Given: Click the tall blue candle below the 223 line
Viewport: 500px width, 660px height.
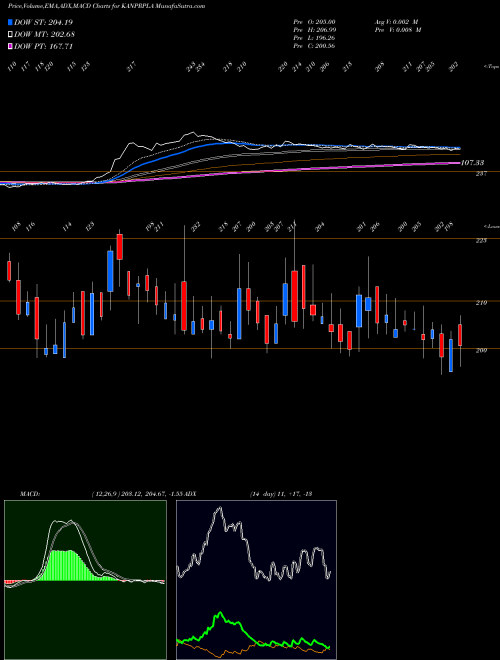Looking at the screenshot, I should pos(110,271).
